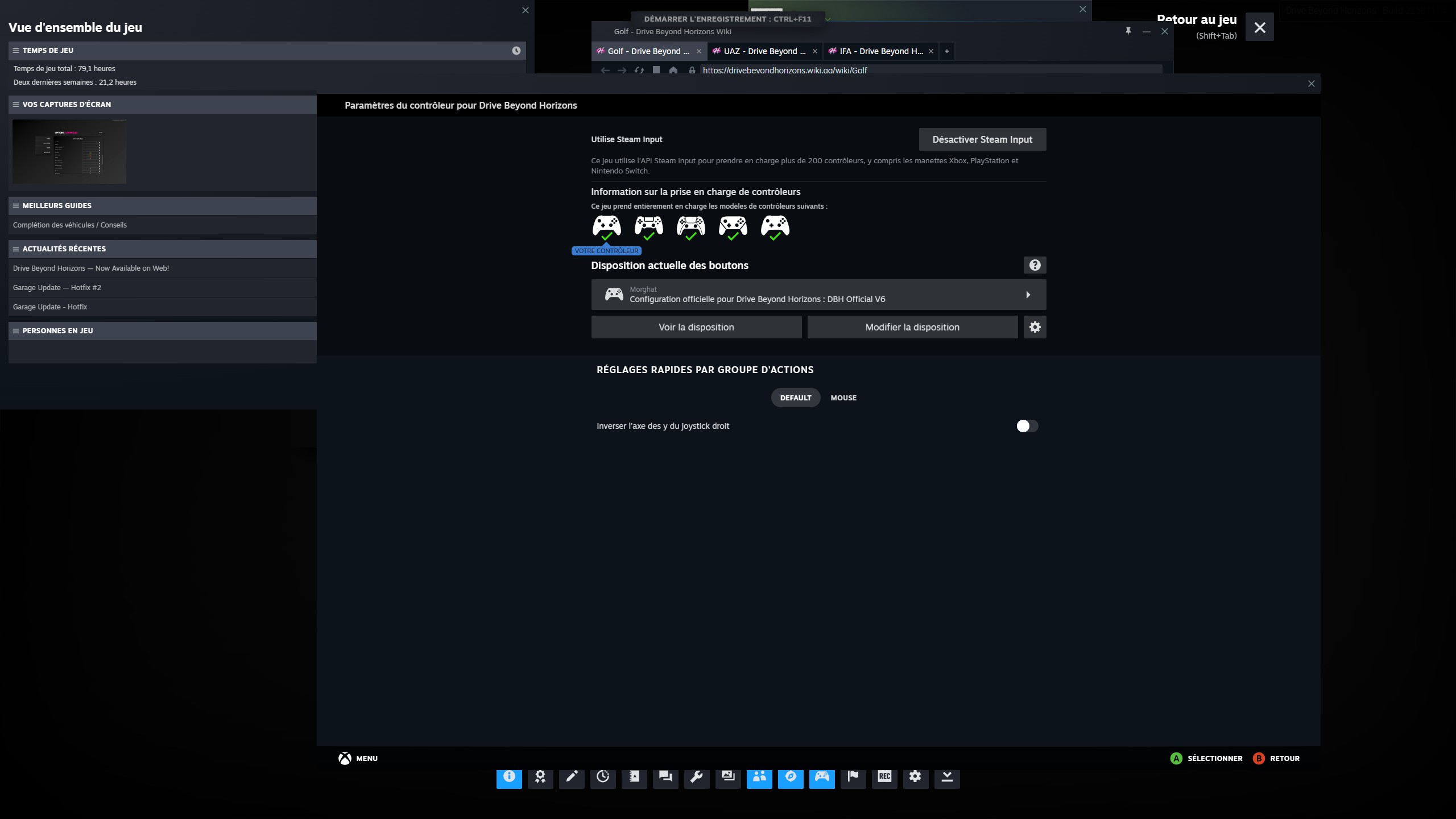
Task: Collapse the Temps de jeu section
Action: (16, 51)
